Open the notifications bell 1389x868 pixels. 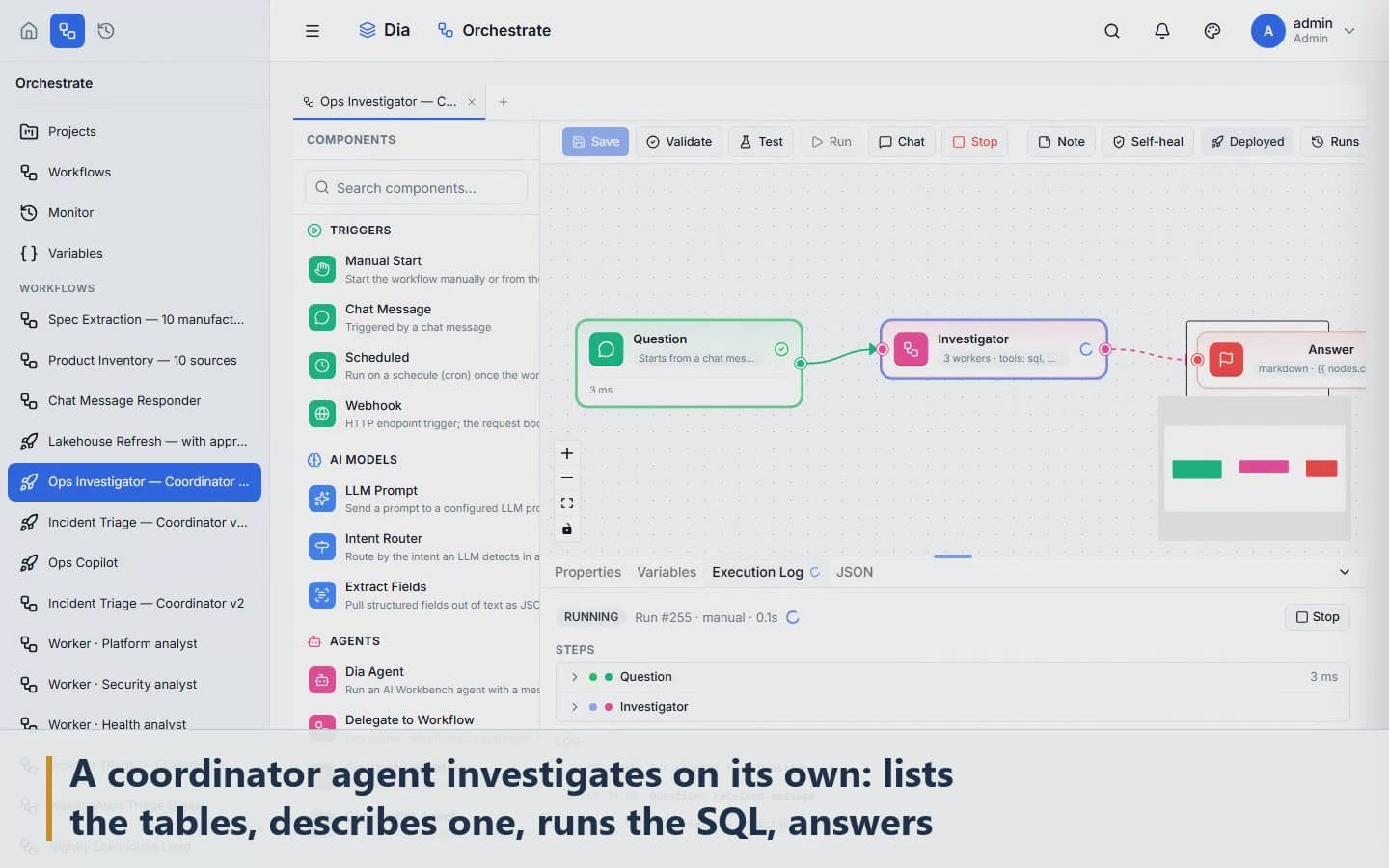1162,31
